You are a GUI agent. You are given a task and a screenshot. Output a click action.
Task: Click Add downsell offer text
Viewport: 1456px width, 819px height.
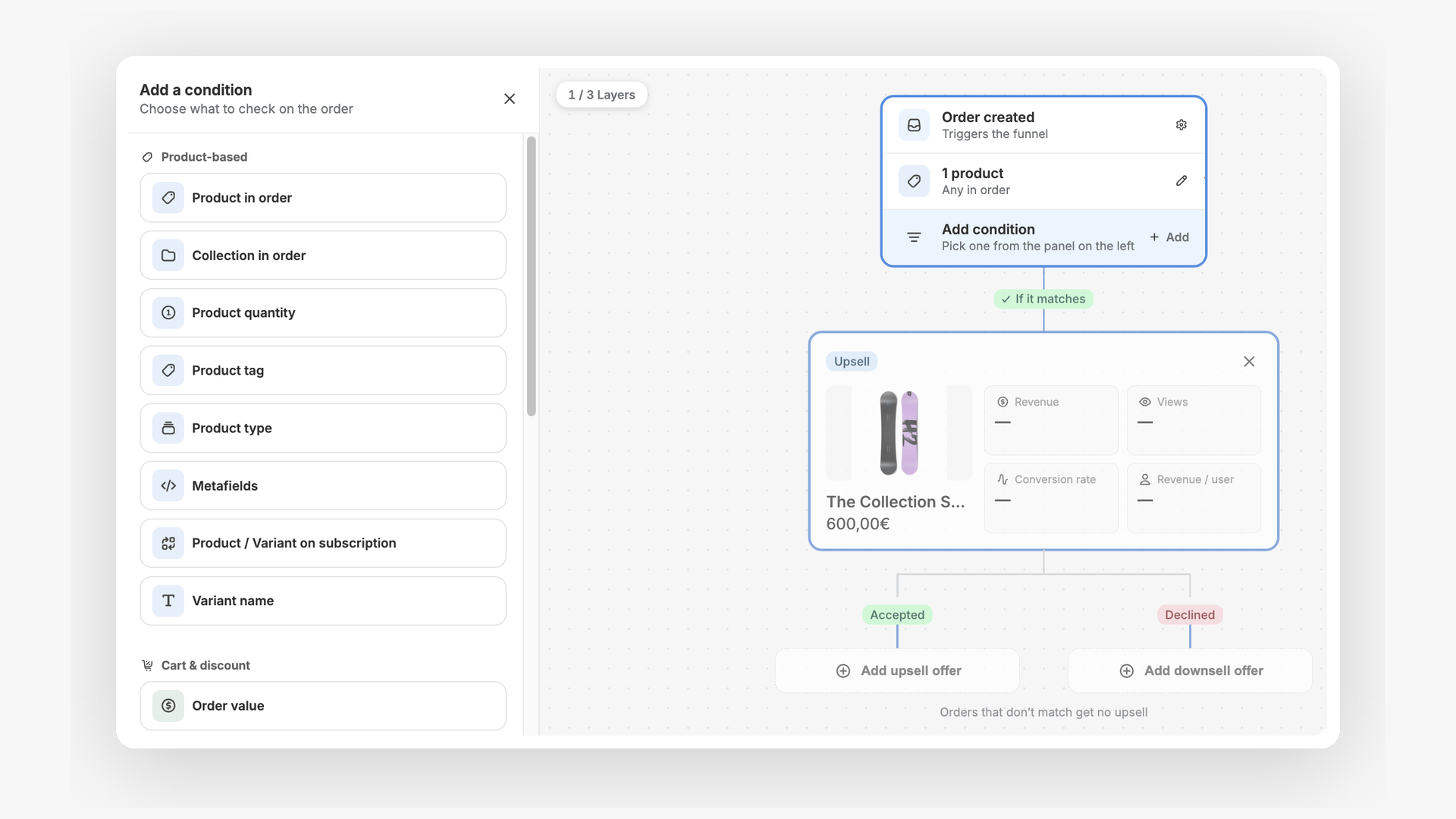pos(1203,670)
